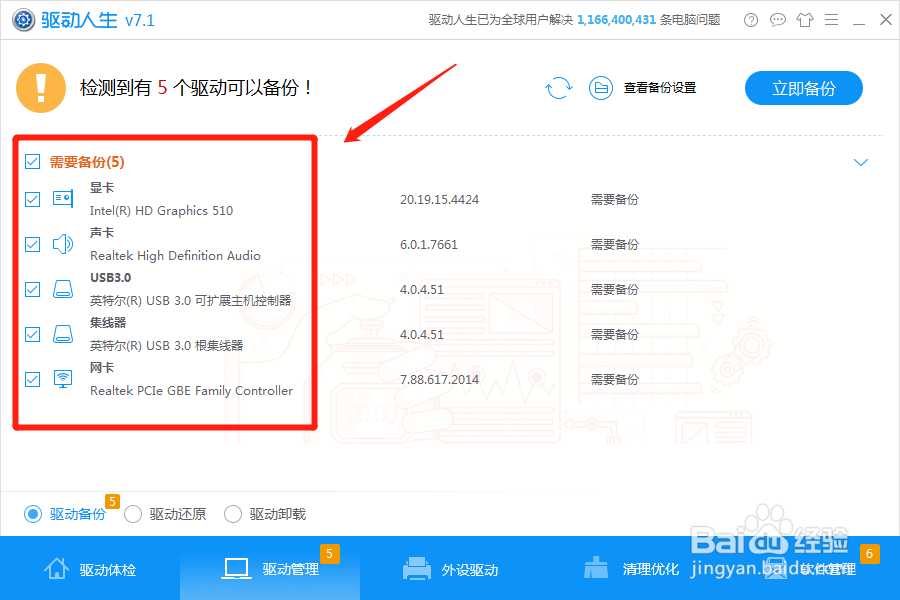Click the refresh circular arrows icon
Viewport: 900px width, 600px height.
tap(558, 88)
